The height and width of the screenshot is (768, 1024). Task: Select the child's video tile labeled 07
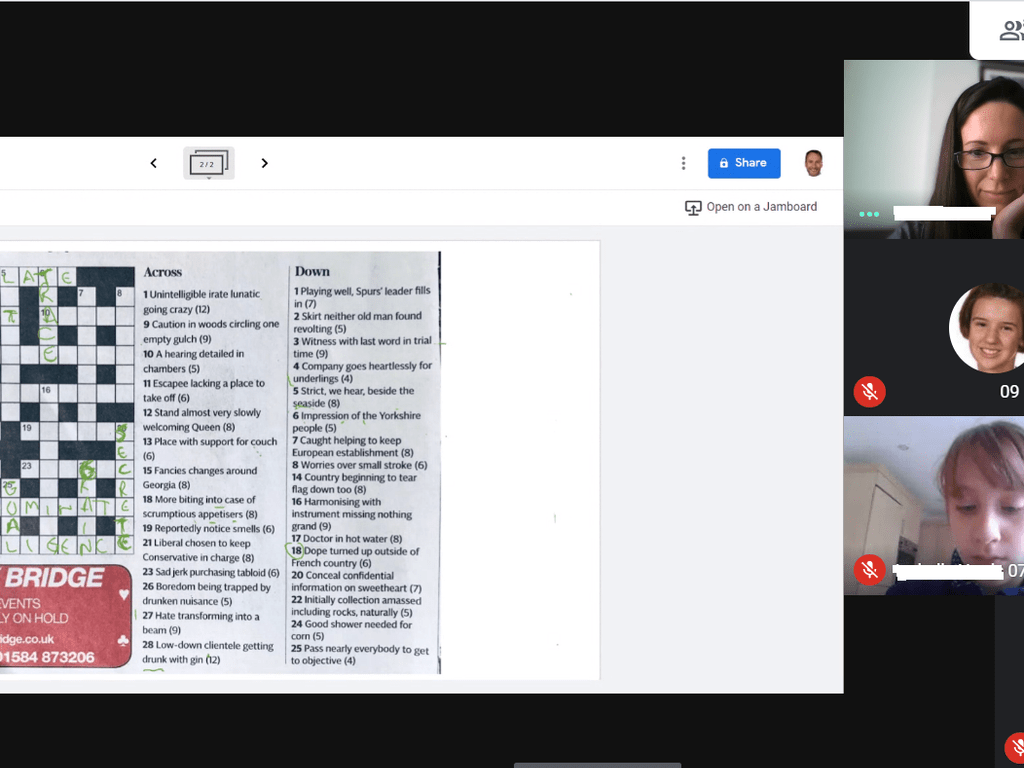coord(934,505)
